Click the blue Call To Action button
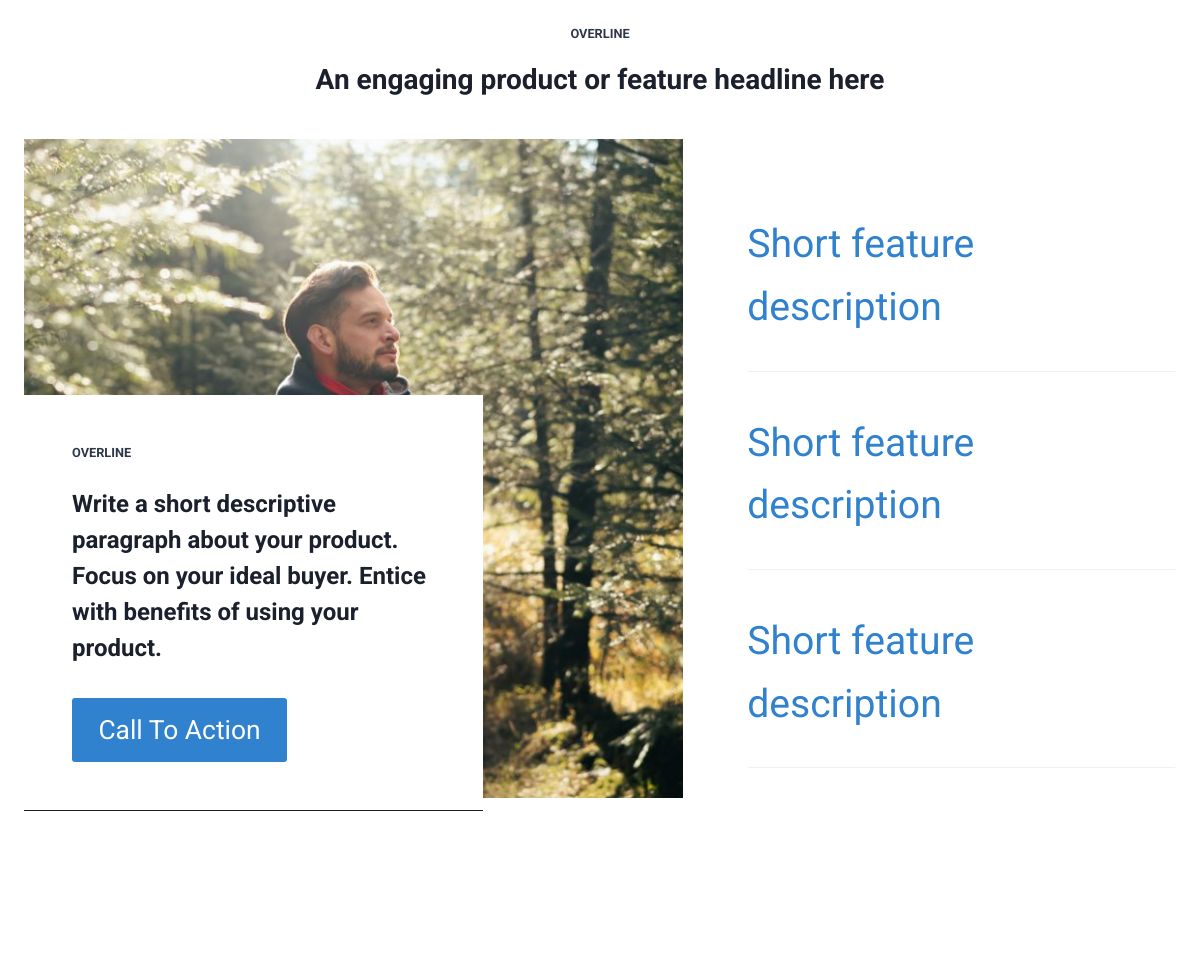 pos(179,730)
